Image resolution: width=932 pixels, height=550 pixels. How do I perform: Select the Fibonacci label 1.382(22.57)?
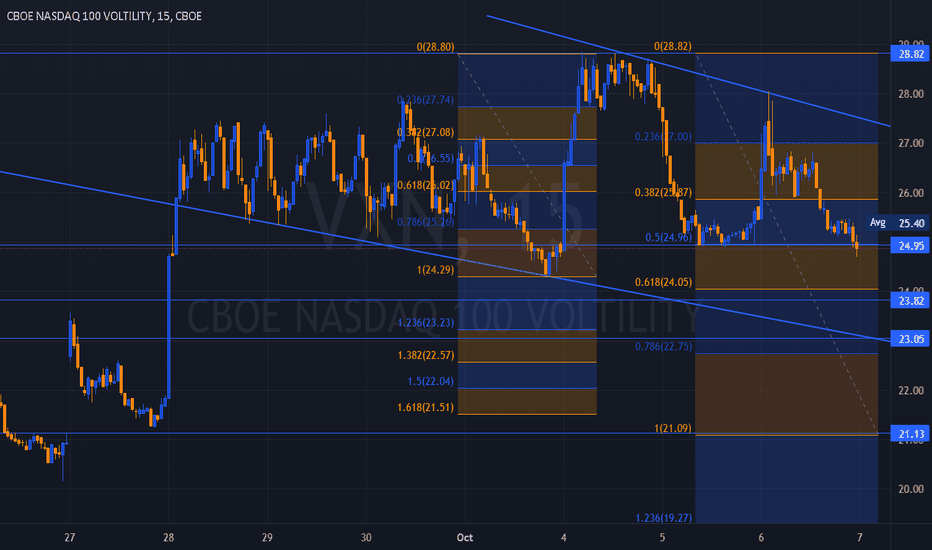pyautogui.click(x=426, y=355)
